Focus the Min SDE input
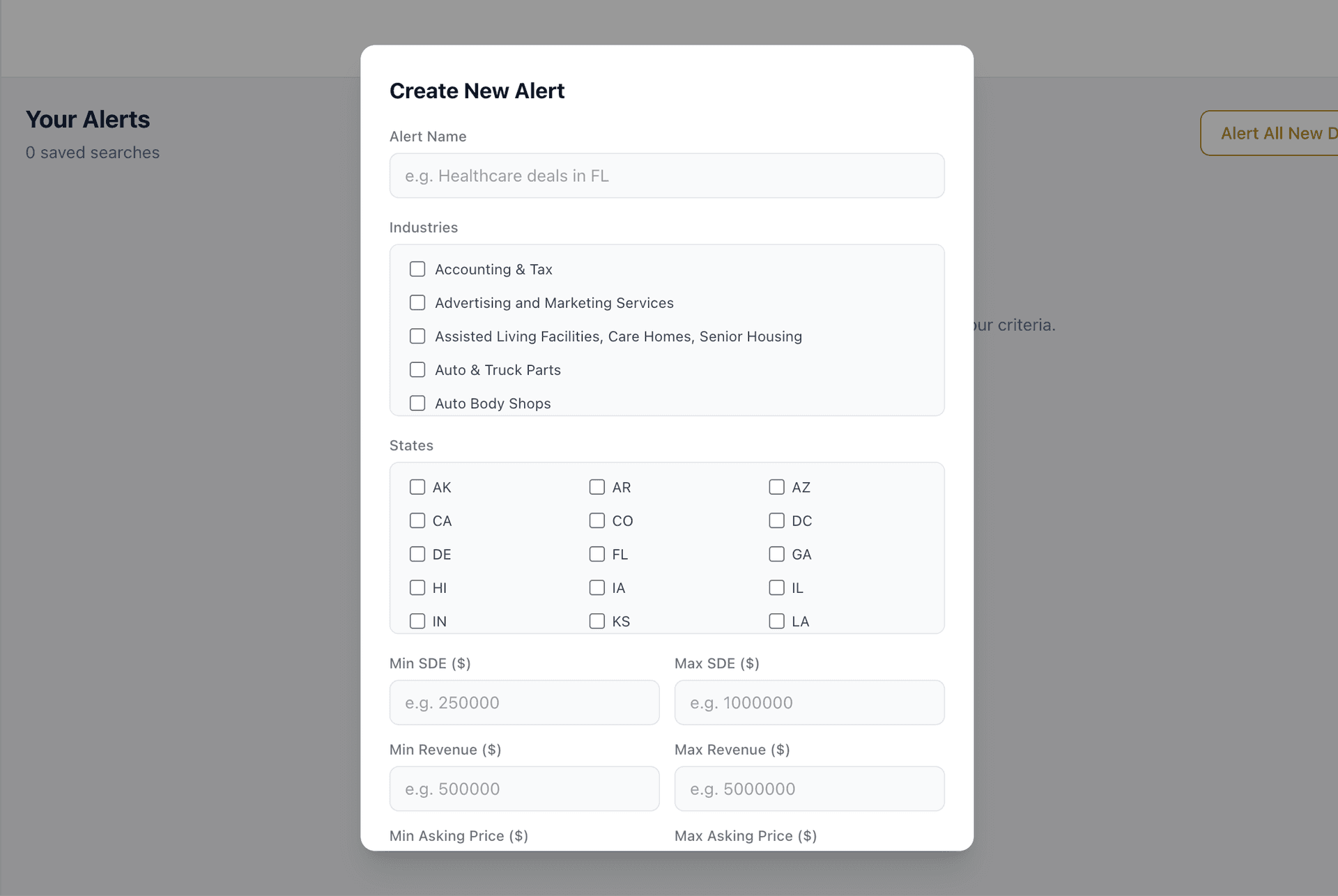Viewport: 1338px width, 896px height. click(524, 702)
